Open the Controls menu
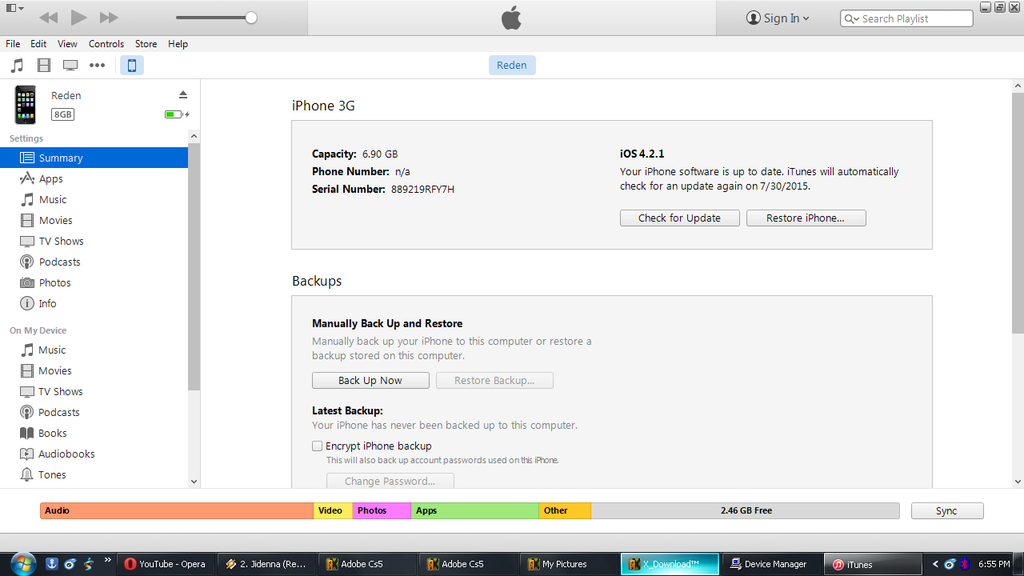Image resolution: width=1024 pixels, height=576 pixels. point(106,44)
